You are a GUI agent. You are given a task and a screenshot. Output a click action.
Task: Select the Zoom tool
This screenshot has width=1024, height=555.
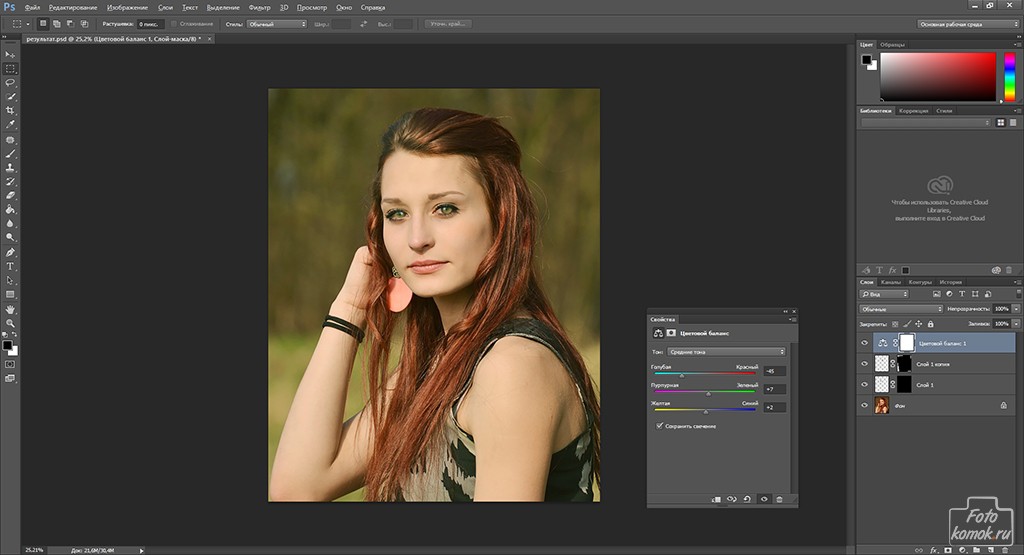pyautogui.click(x=10, y=323)
